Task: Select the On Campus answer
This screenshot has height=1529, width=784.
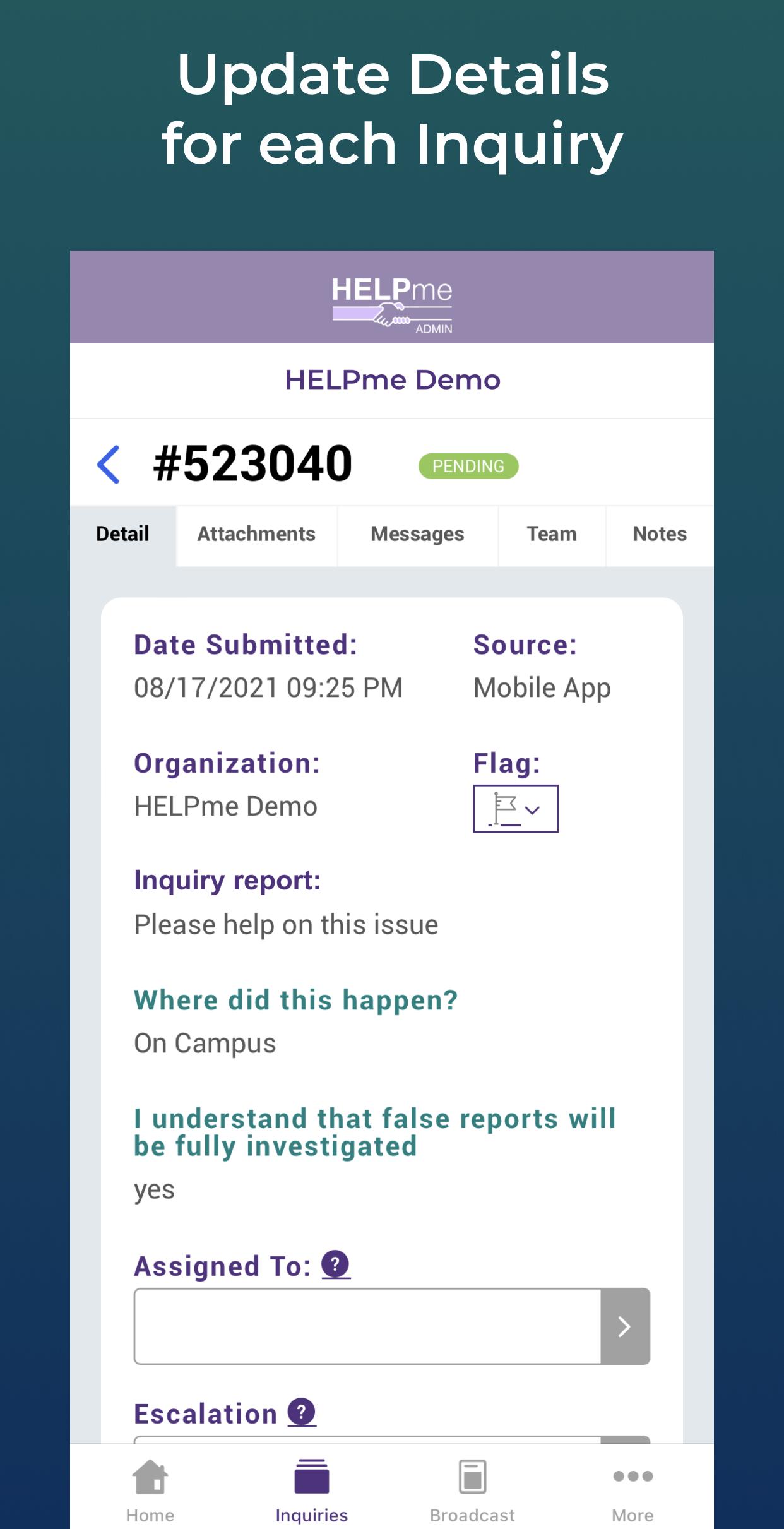Action: click(x=205, y=1044)
